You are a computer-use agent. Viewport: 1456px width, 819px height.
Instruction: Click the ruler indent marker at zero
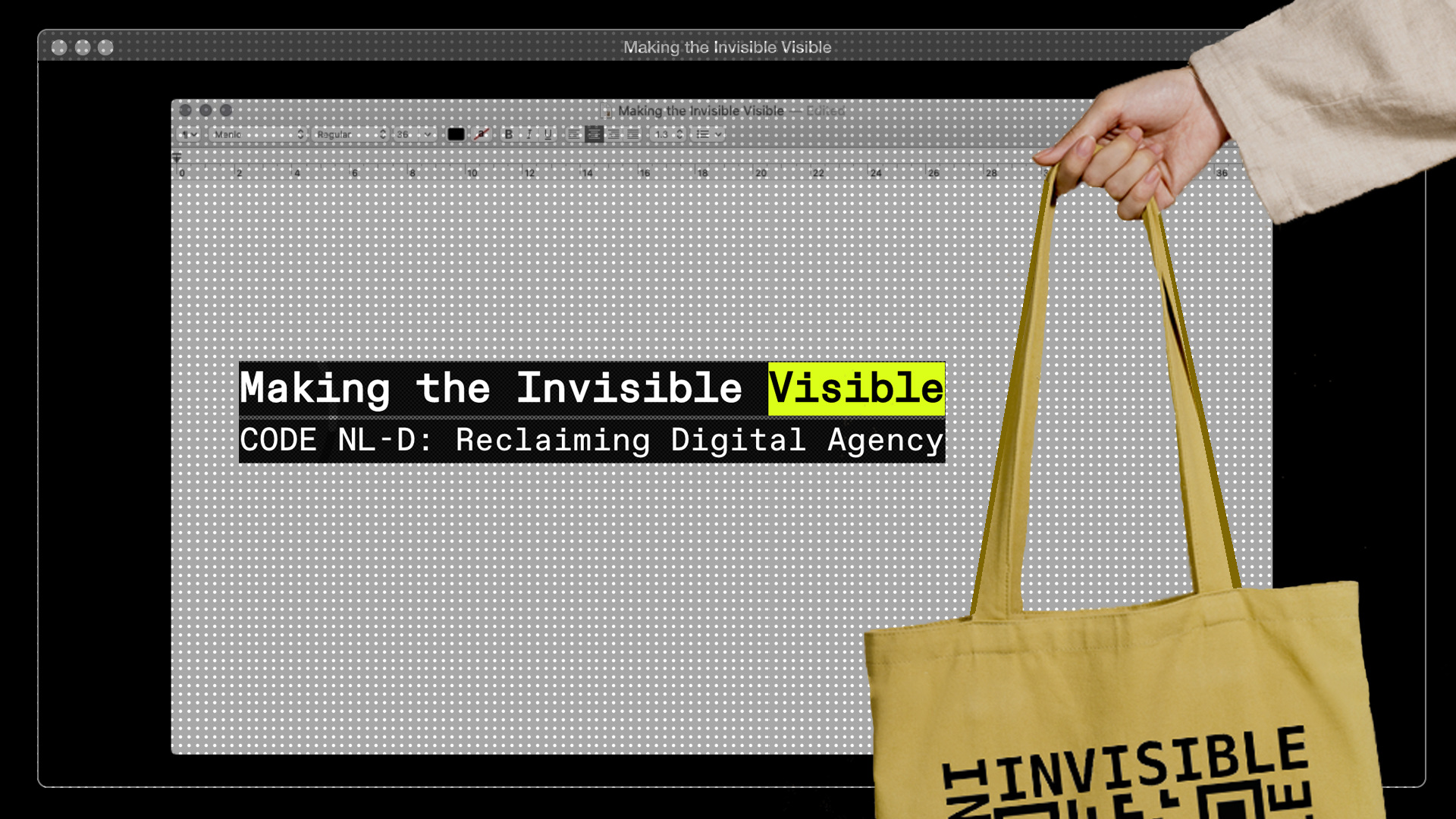click(x=177, y=158)
